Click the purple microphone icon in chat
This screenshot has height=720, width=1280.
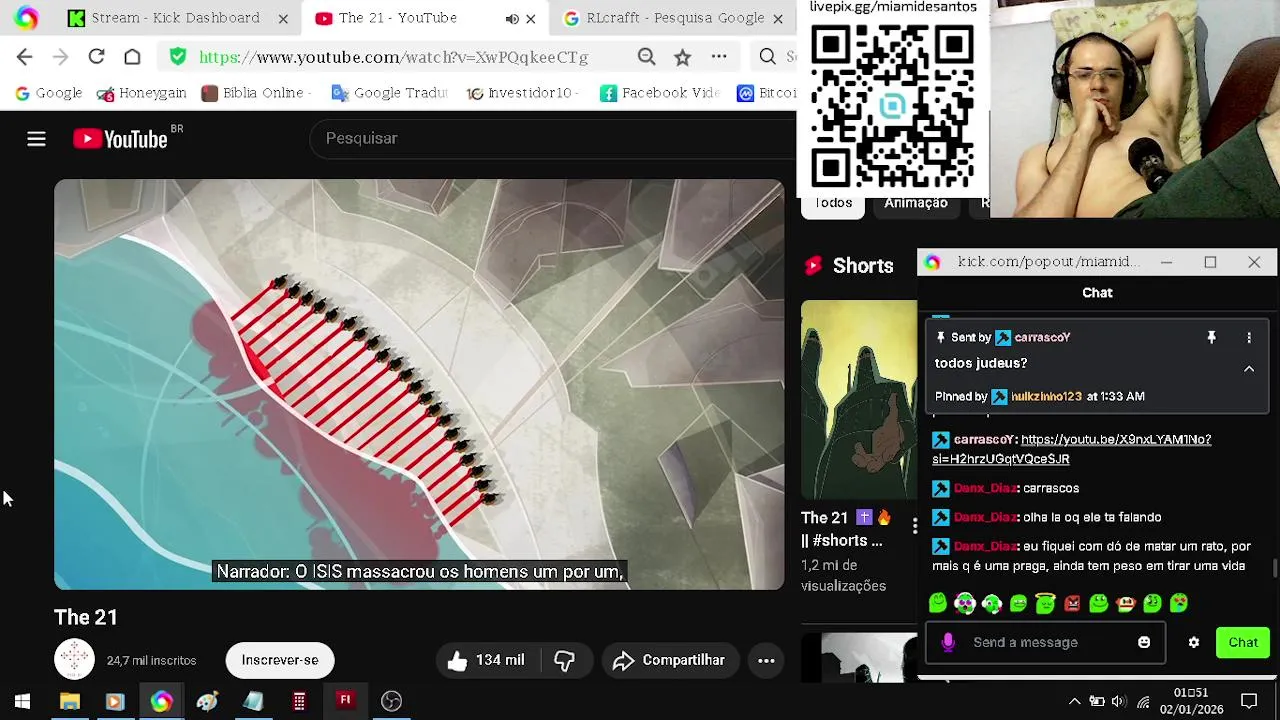tap(948, 642)
